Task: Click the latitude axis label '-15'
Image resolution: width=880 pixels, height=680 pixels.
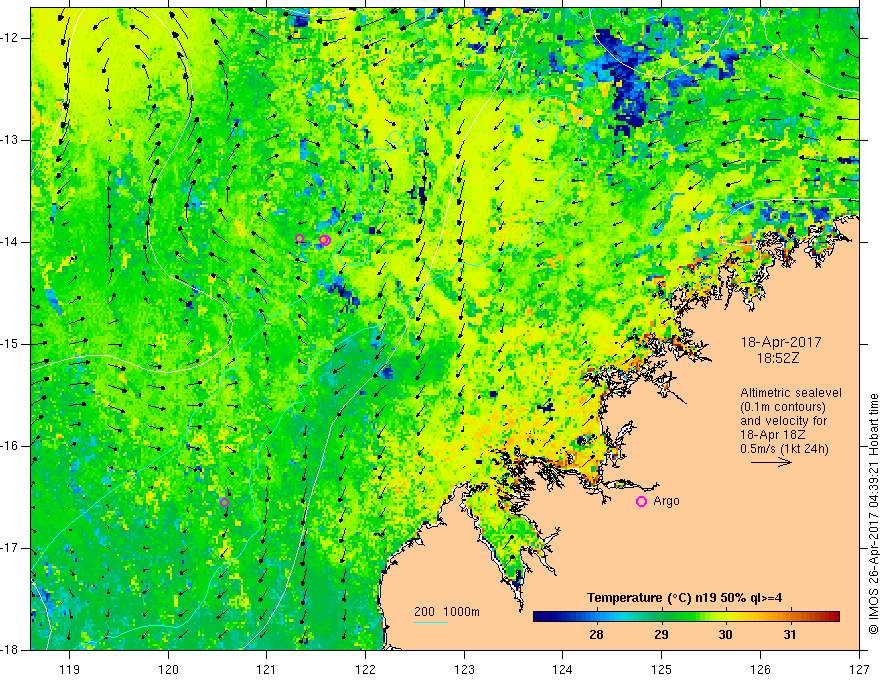Action: click(x=10, y=344)
